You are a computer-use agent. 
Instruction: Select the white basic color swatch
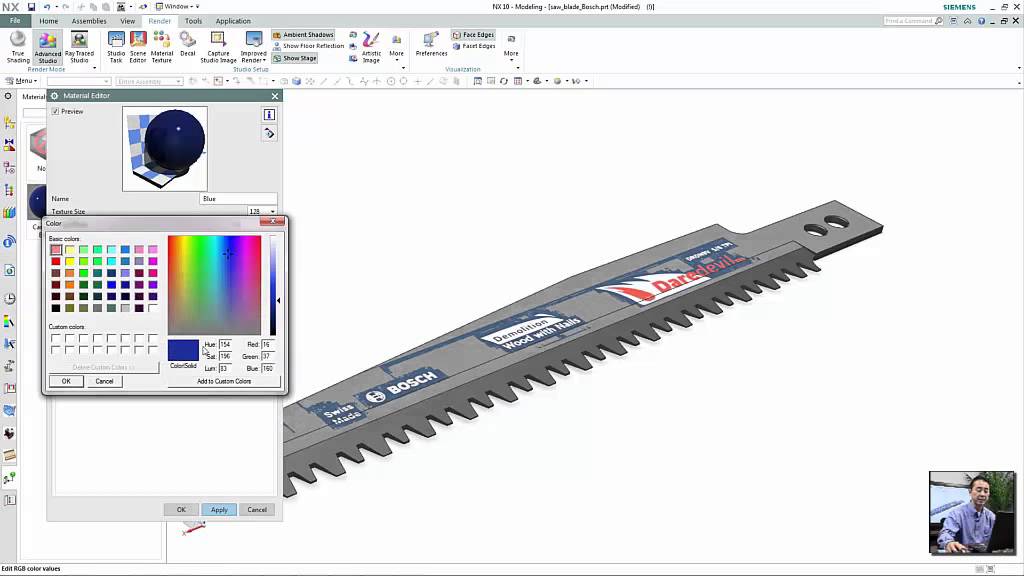[153, 308]
